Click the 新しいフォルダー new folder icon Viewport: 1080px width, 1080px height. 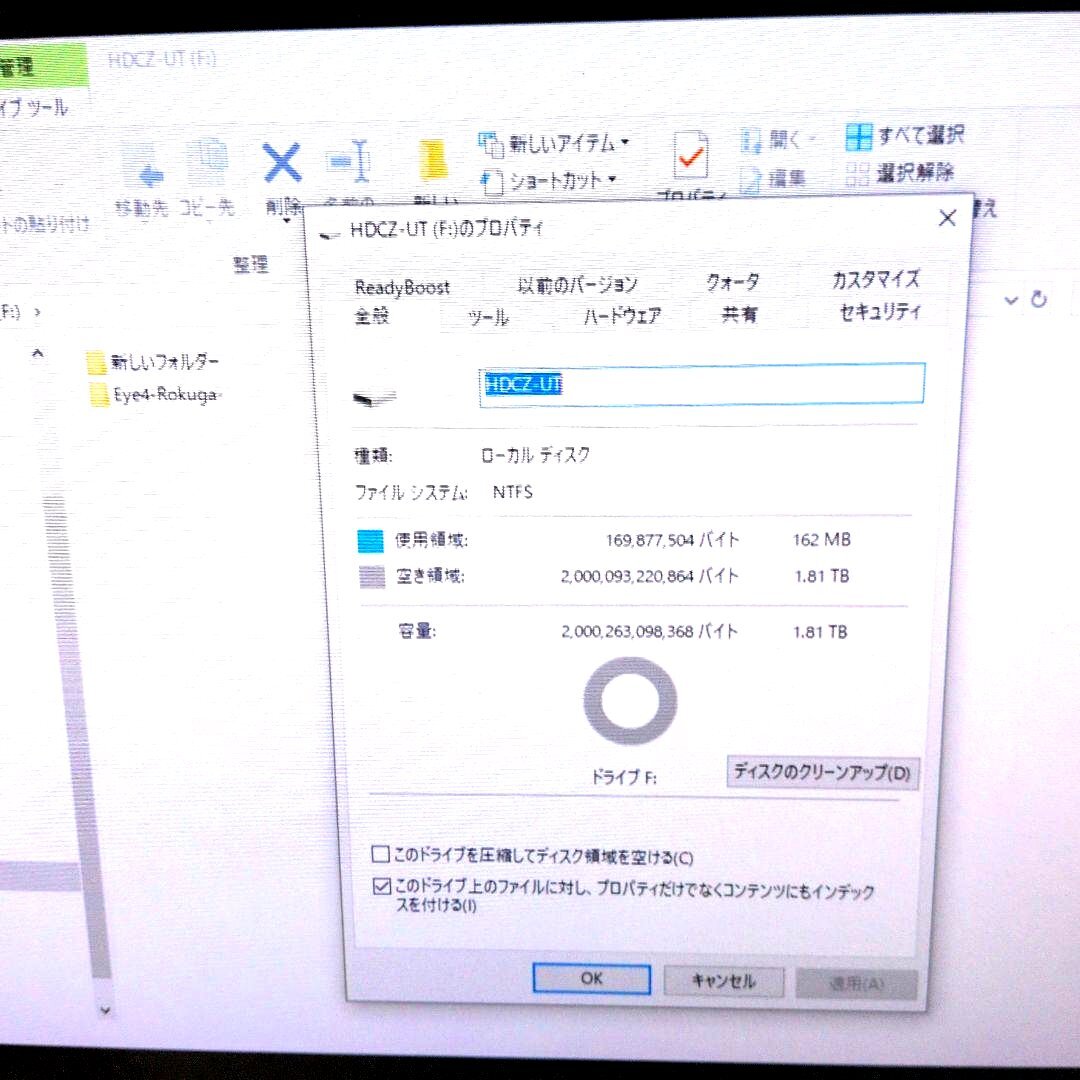(432, 160)
